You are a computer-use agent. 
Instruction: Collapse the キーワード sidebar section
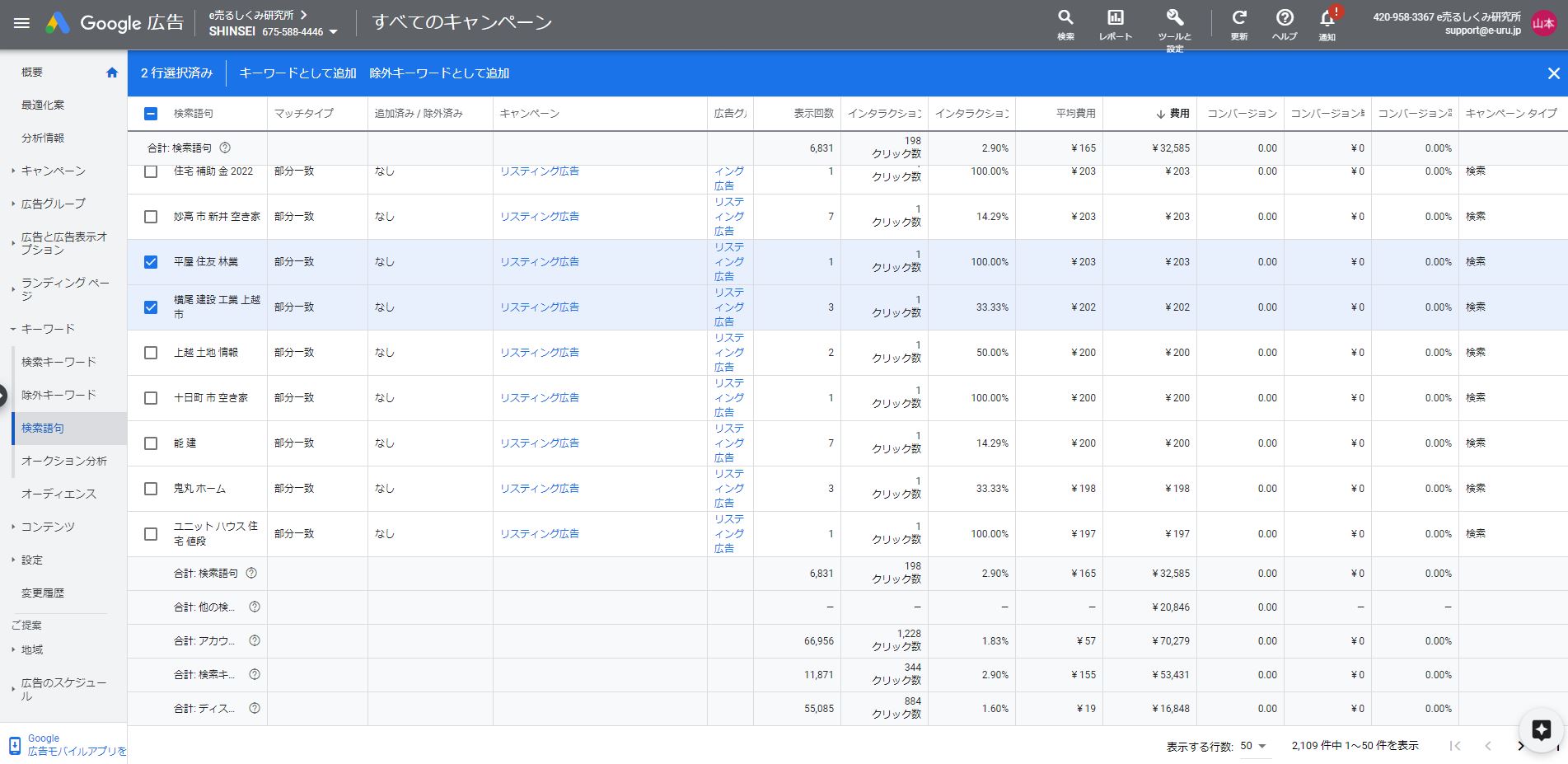[13, 329]
